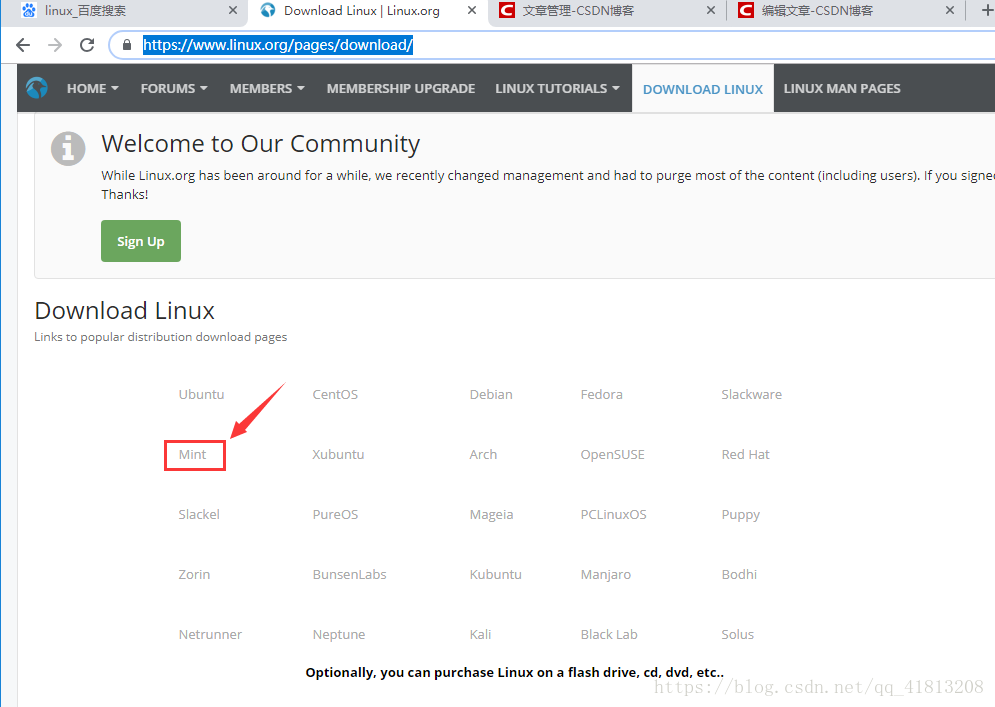Screen dimensions: 995x707
Task: Open MEMBERSHIP UPGRADE page
Action: (401, 88)
